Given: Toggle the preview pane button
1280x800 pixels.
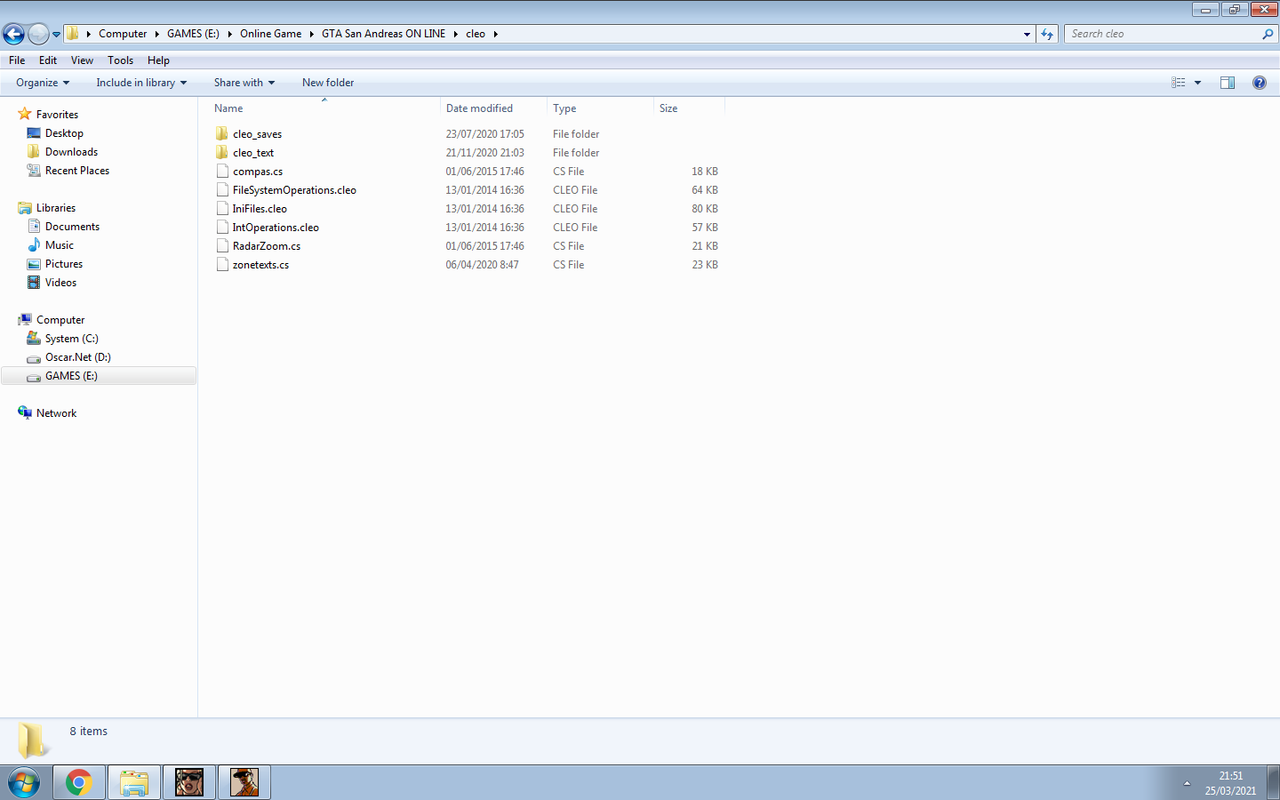Looking at the screenshot, I should [x=1228, y=83].
